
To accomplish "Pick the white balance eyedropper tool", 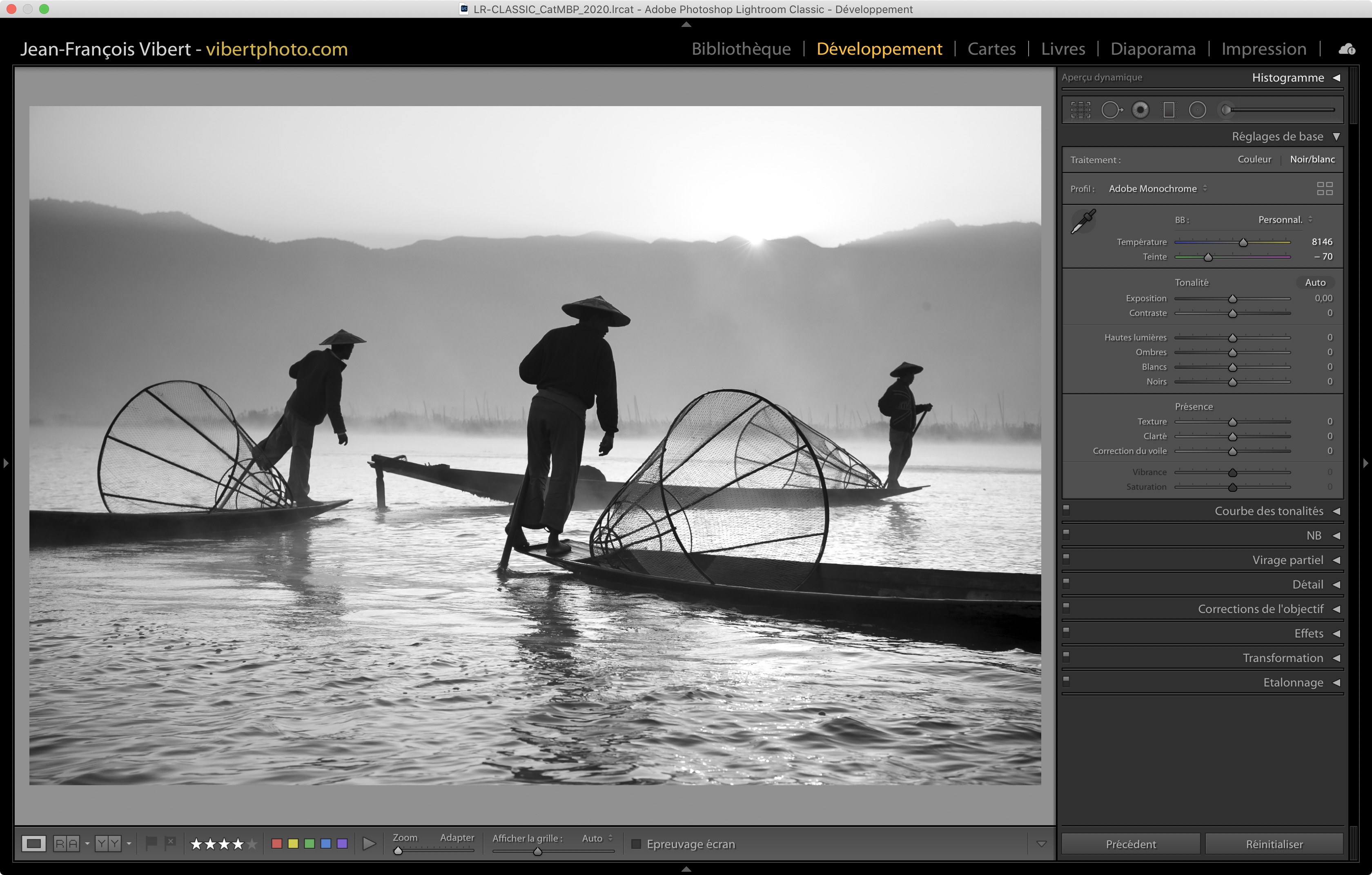I will pos(1083,222).
